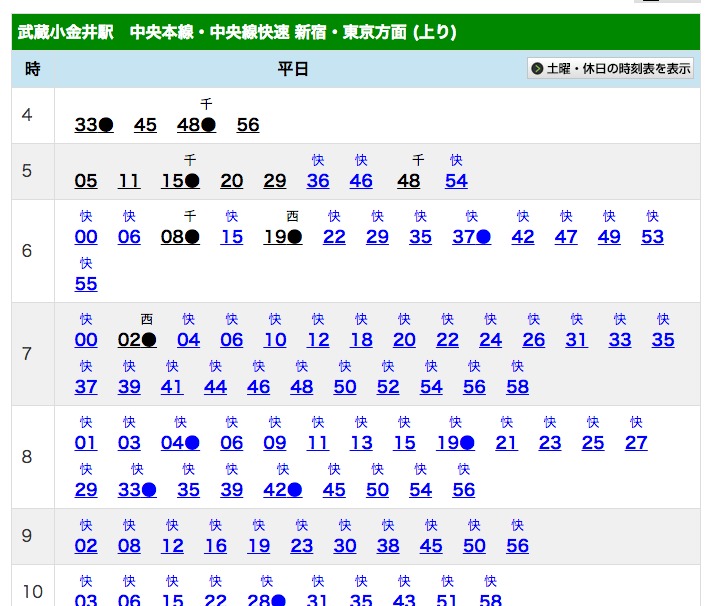Open the 7:31 rapid departure
Screen dimensions: 710x606
[576, 340]
